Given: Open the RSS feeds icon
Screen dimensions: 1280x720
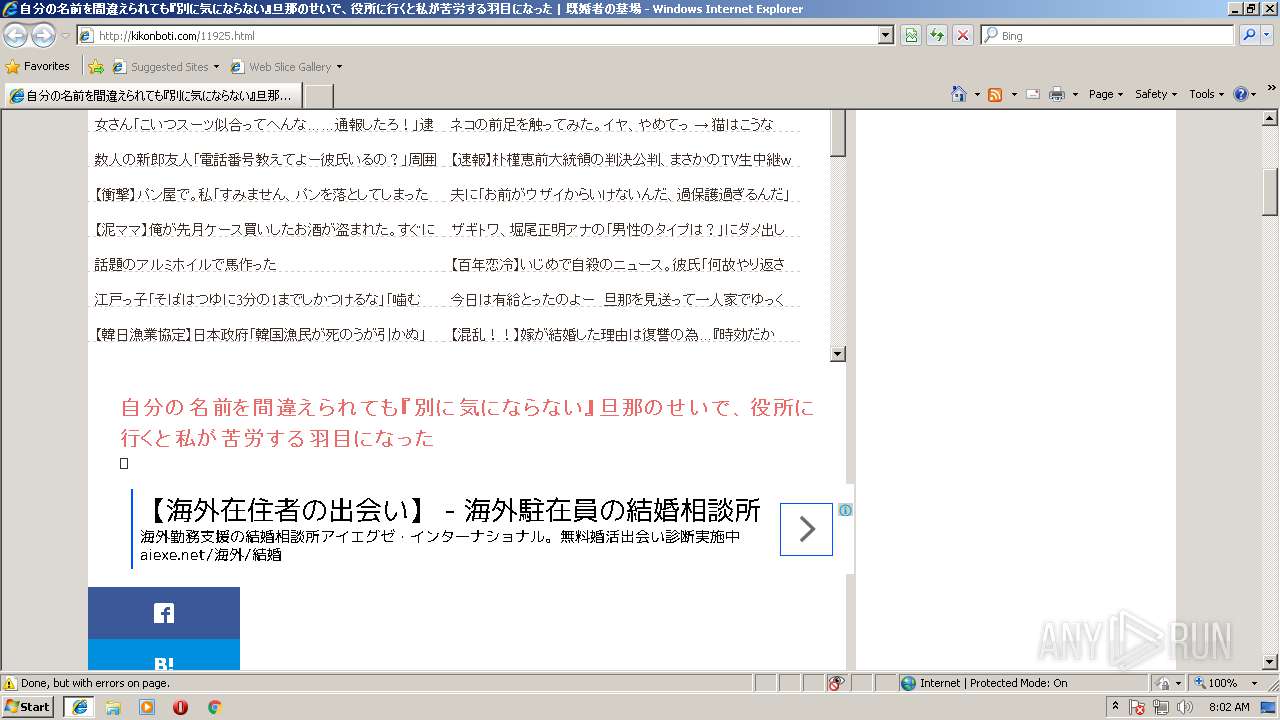Looking at the screenshot, I should (995, 94).
